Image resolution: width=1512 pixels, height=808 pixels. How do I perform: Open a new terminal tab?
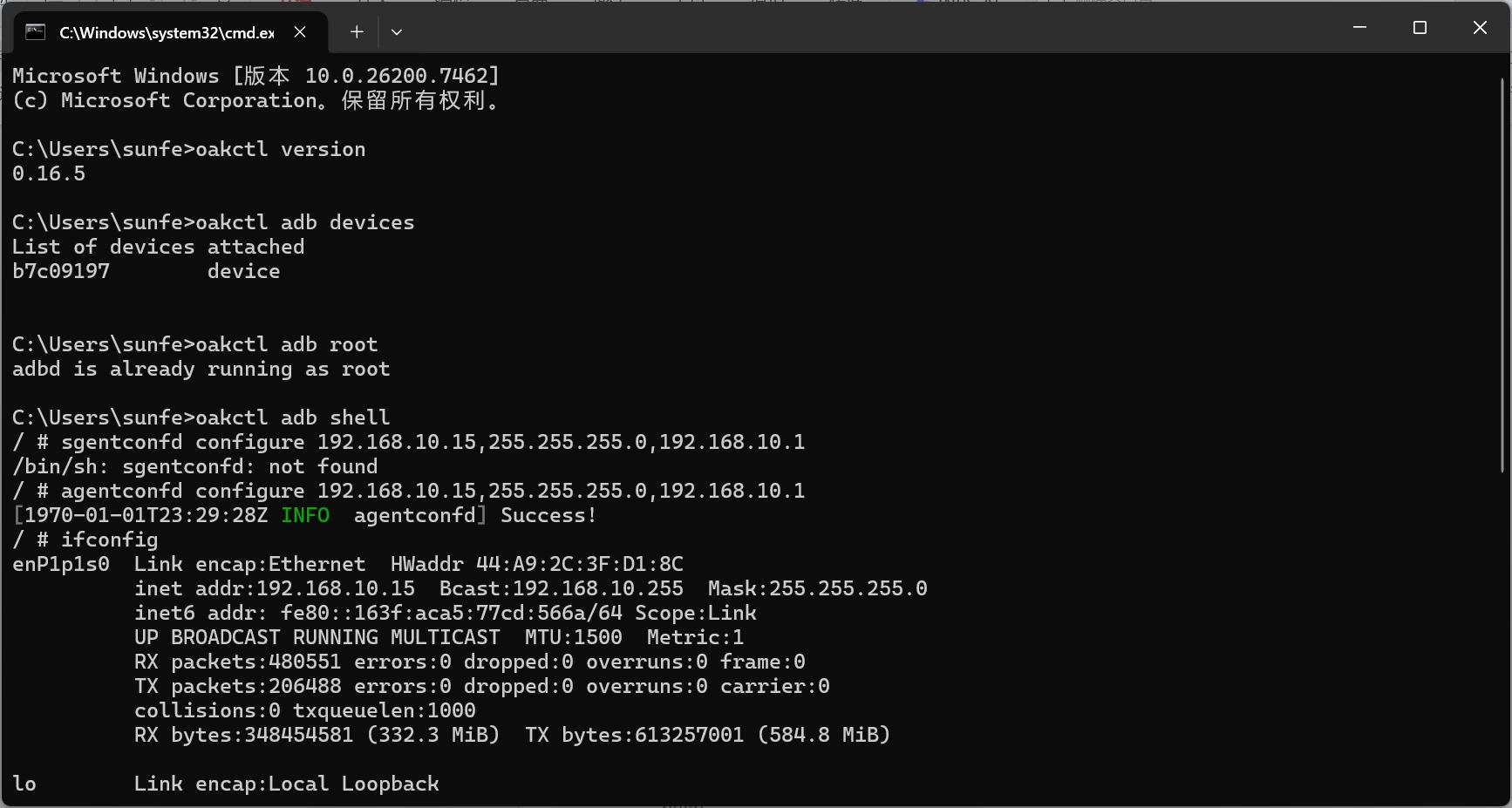pos(357,32)
